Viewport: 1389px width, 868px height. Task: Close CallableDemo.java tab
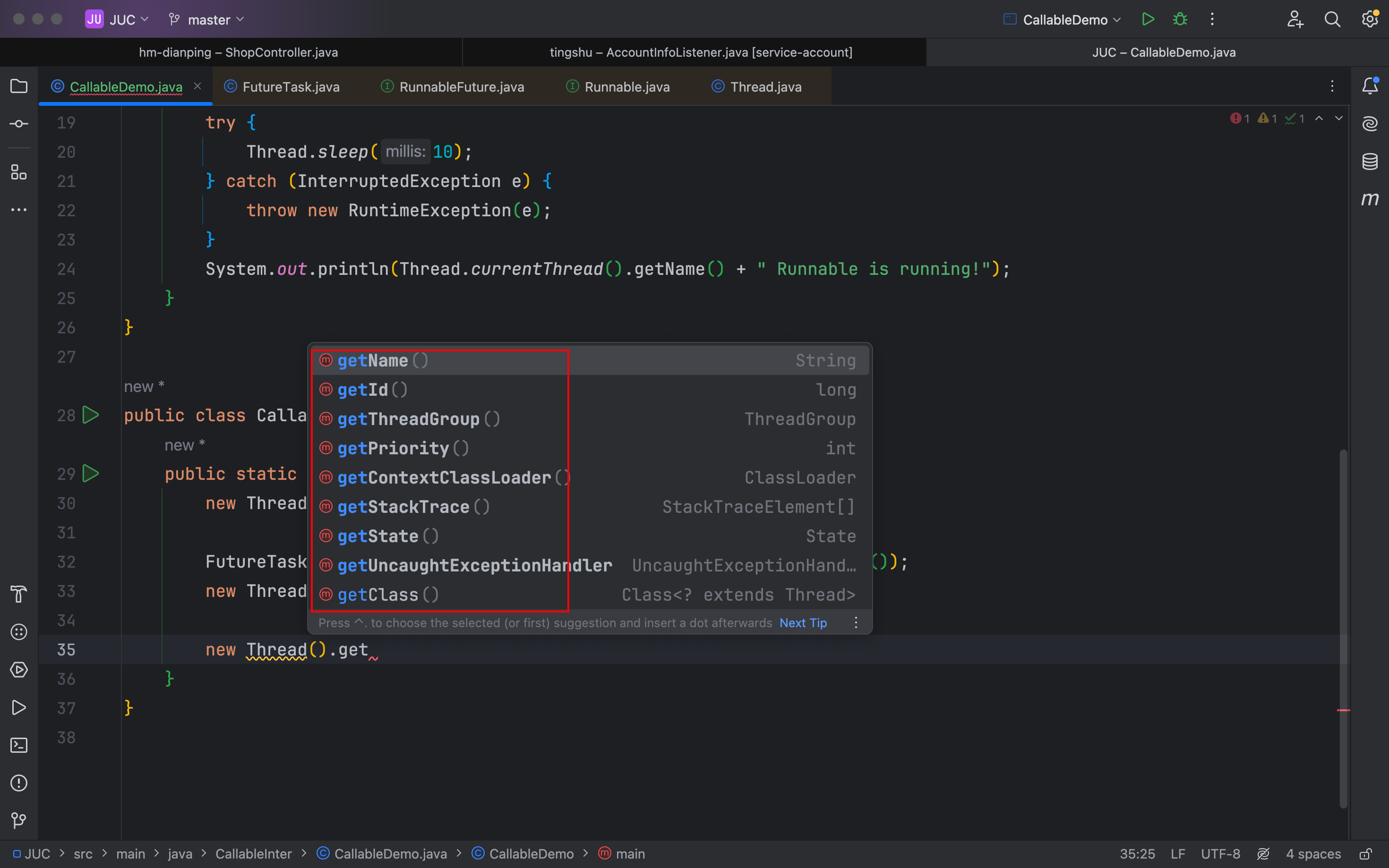pos(197,86)
